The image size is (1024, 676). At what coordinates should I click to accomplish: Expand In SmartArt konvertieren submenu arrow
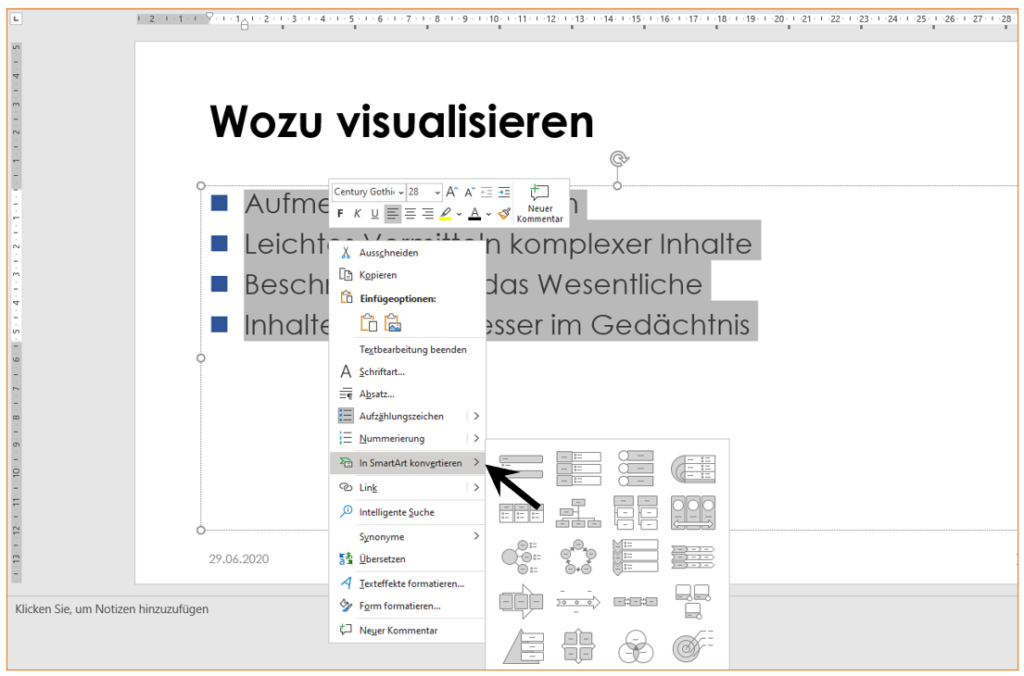point(476,462)
